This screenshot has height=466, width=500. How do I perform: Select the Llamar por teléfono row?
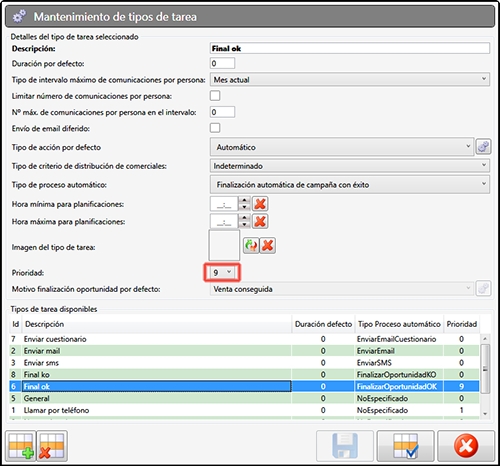(x=244, y=410)
